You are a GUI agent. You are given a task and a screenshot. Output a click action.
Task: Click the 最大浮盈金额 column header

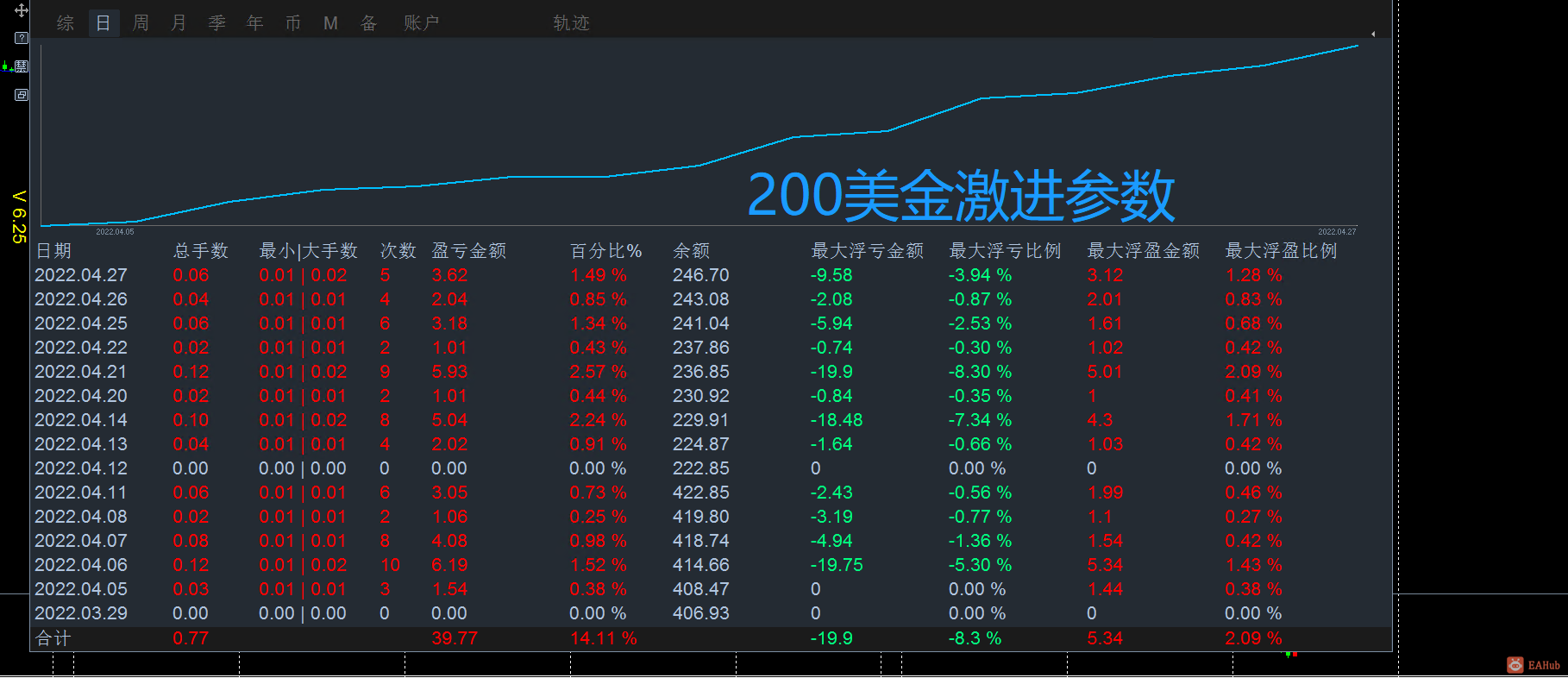click(1144, 251)
